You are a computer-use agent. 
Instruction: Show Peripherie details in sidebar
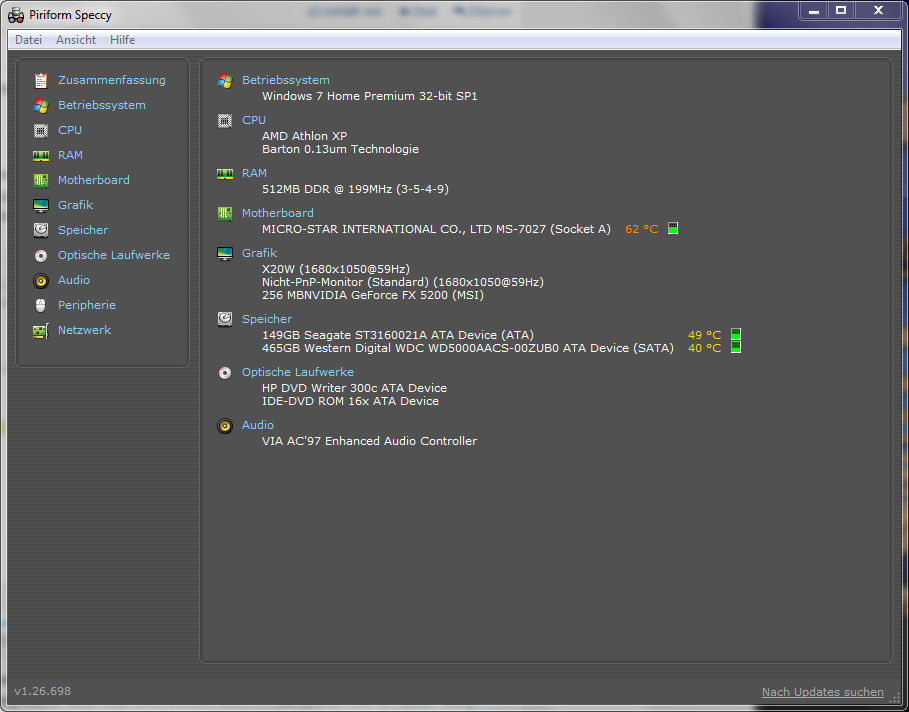(86, 305)
